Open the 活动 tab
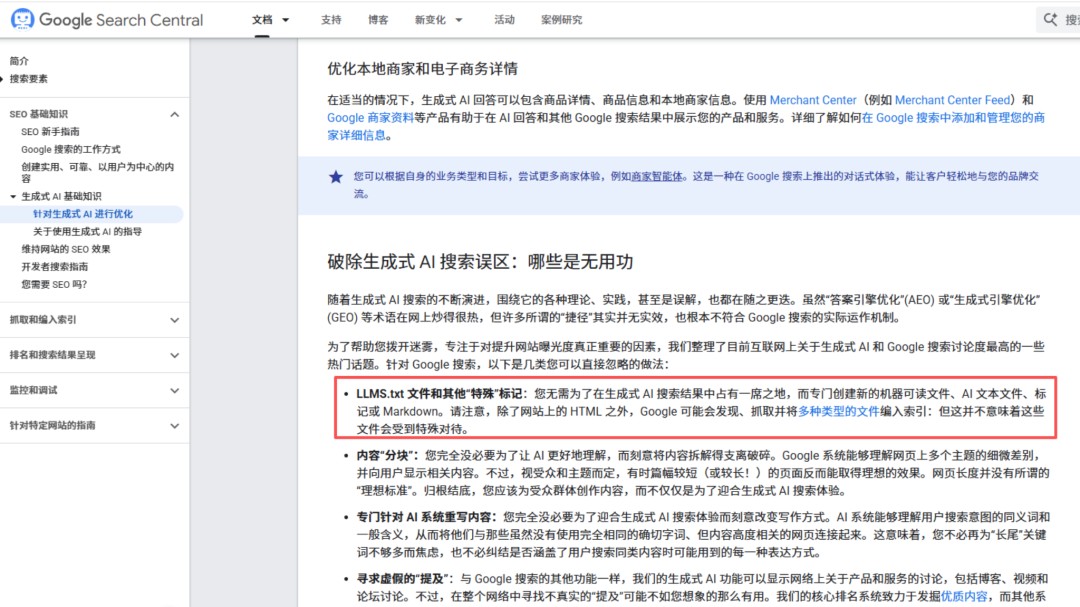 504,20
